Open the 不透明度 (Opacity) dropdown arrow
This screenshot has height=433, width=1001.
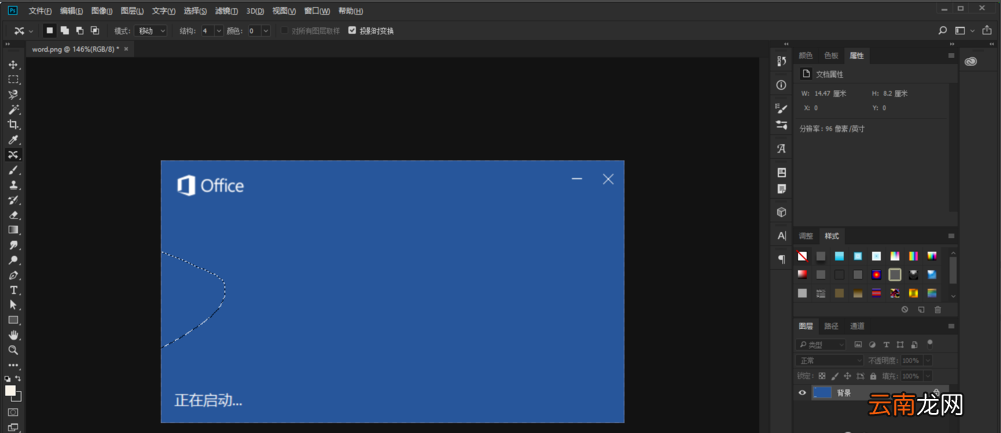(x=928, y=360)
